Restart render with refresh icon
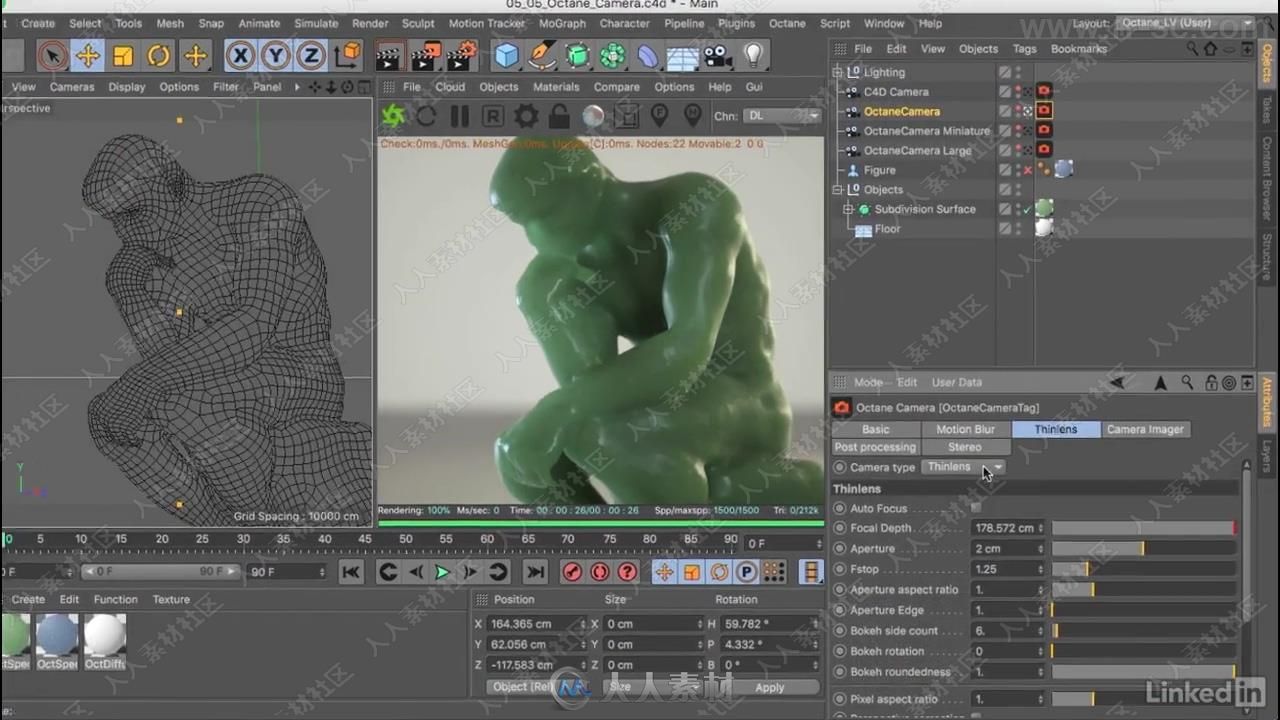Viewport: 1280px width, 720px height. (427, 116)
